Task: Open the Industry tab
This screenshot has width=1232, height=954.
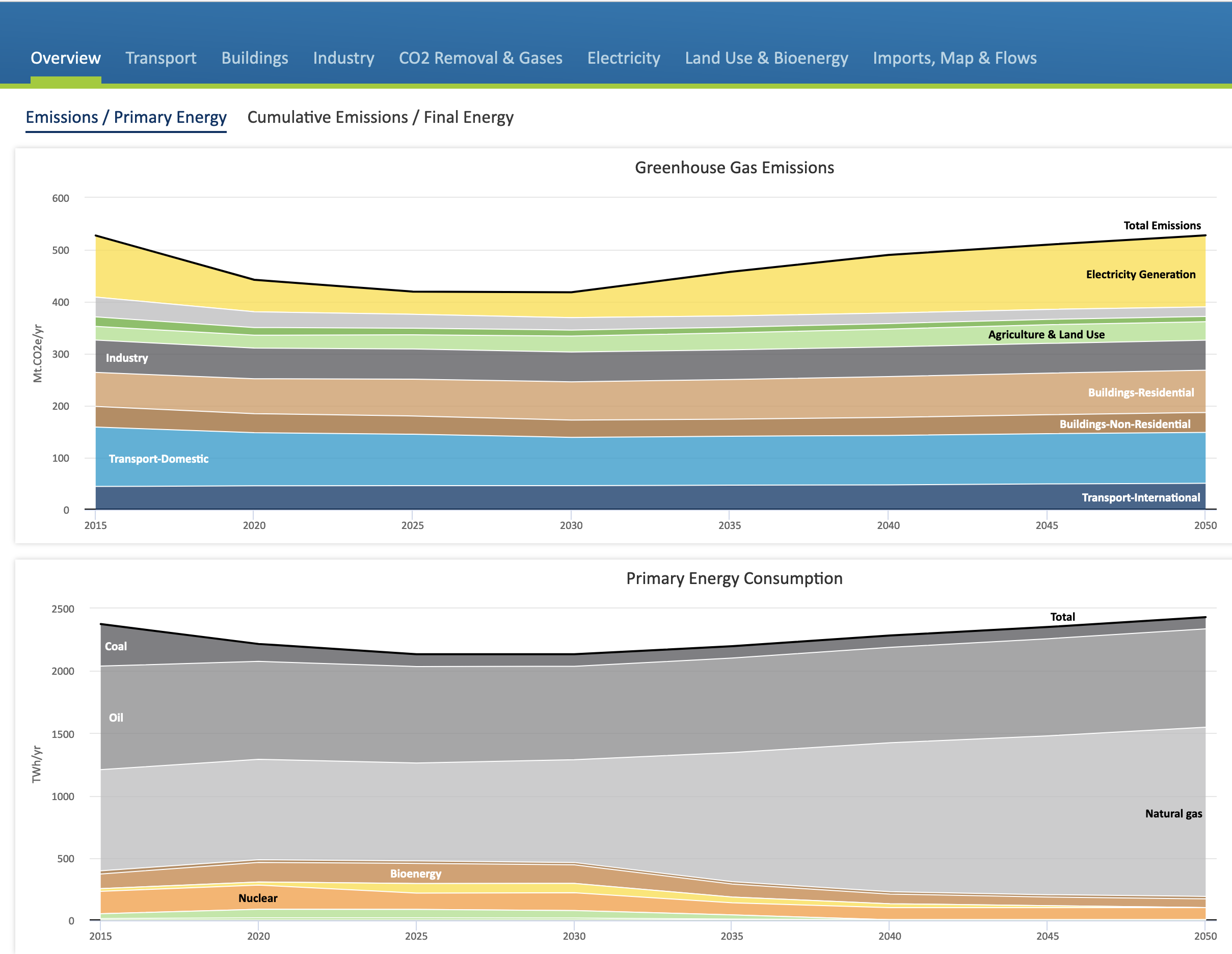Action: click(343, 58)
